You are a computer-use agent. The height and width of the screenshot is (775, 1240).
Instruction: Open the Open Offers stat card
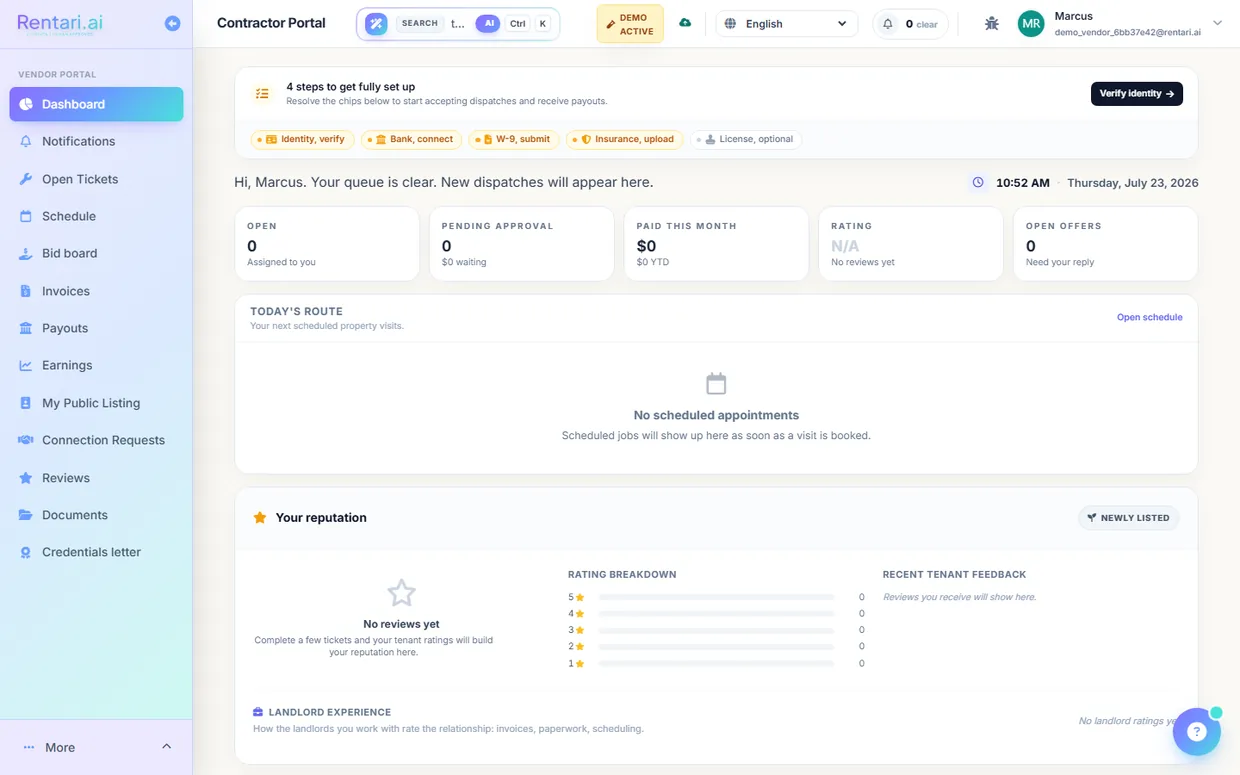(x=1105, y=244)
